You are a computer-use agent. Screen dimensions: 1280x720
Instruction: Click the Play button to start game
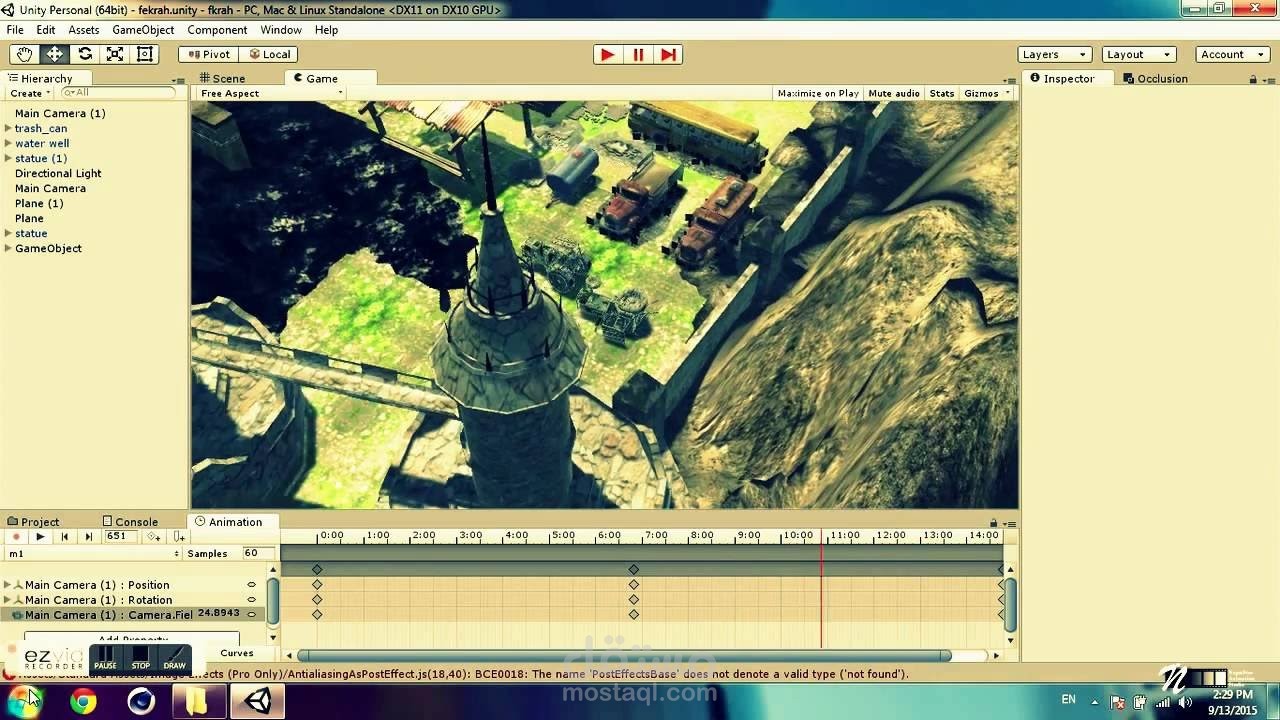(x=607, y=54)
